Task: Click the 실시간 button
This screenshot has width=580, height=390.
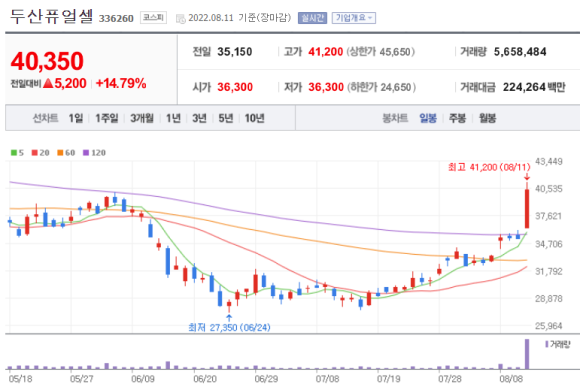Action: point(312,18)
